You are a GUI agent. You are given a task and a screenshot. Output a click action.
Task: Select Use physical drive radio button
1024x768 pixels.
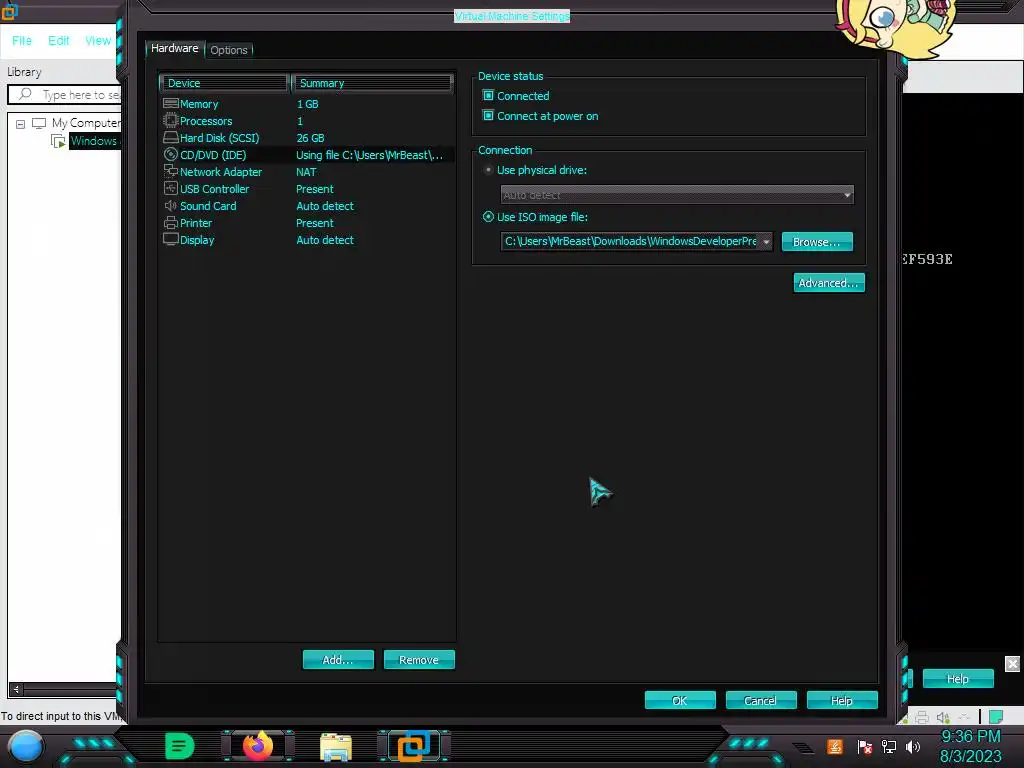[x=488, y=170]
